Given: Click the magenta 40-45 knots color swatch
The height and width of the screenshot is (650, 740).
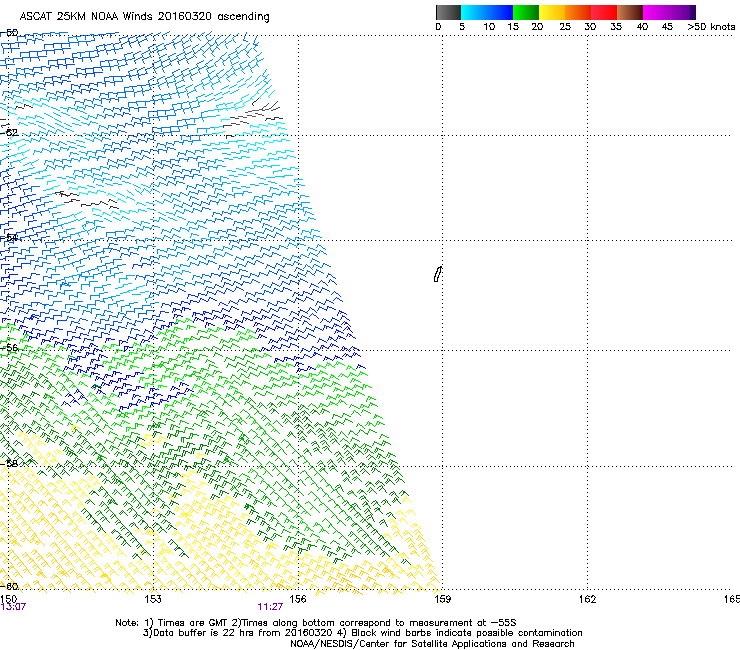Looking at the screenshot, I should pyautogui.click(x=656, y=12).
